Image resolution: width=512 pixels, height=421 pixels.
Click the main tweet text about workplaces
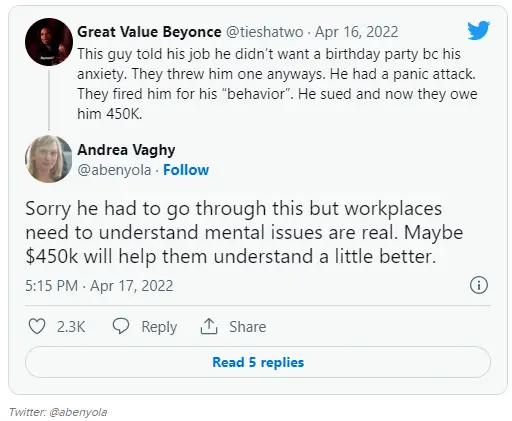click(244, 232)
